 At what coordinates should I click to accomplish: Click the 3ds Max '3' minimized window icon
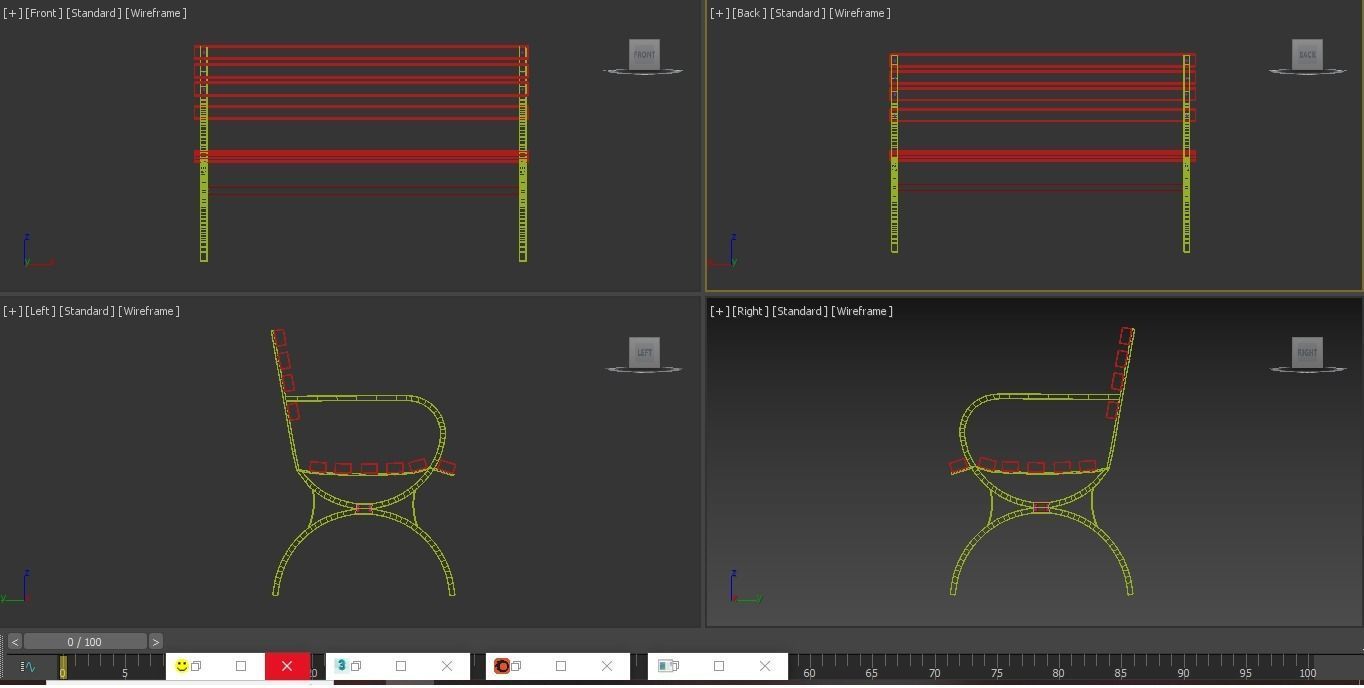click(341, 666)
